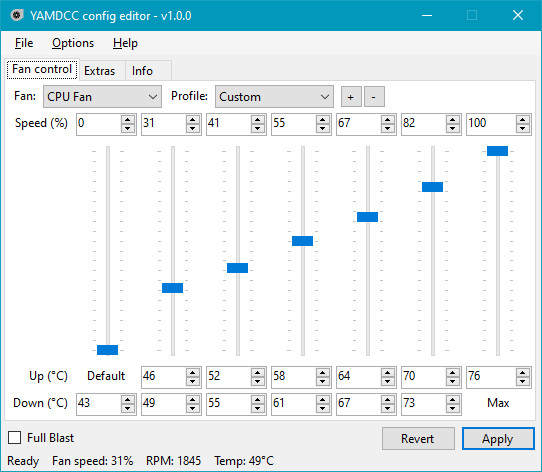Decrease the 67 speed value with down arrow
542x472 pixels.
[388, 129]
